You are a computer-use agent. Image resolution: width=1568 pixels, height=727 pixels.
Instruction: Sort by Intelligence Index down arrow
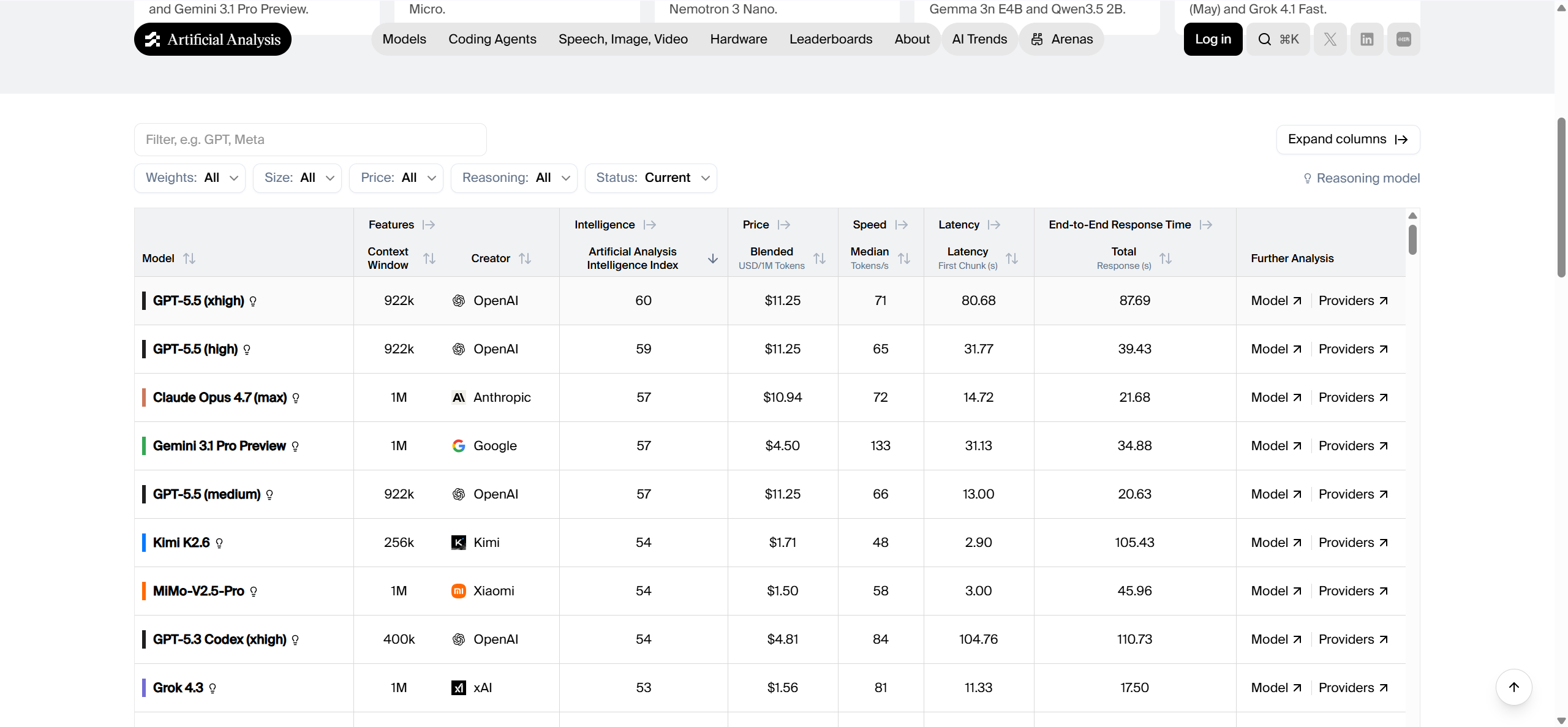[x=713, y=258]
